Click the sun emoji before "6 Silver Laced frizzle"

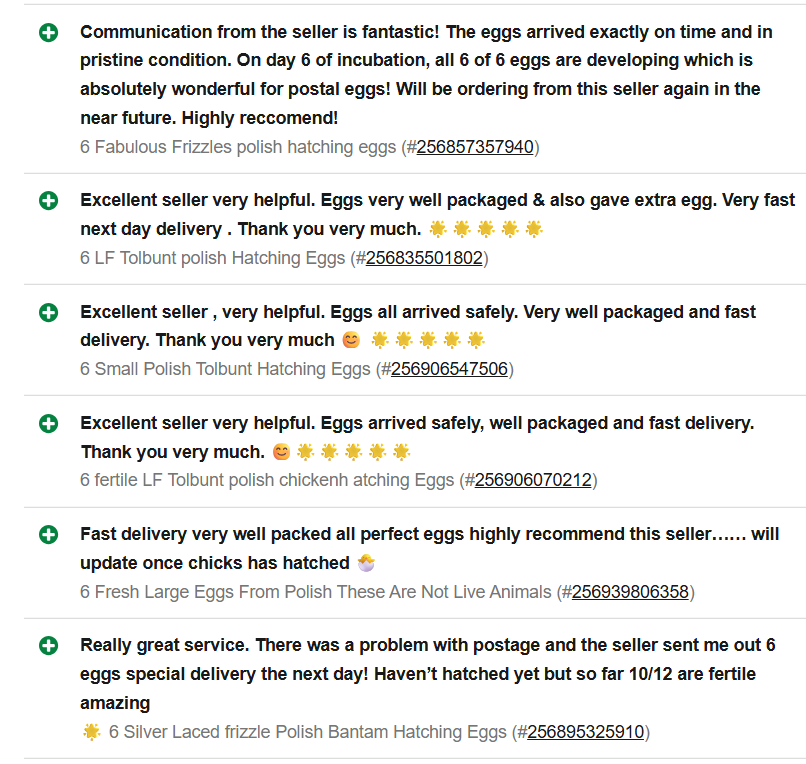(92, 732)
